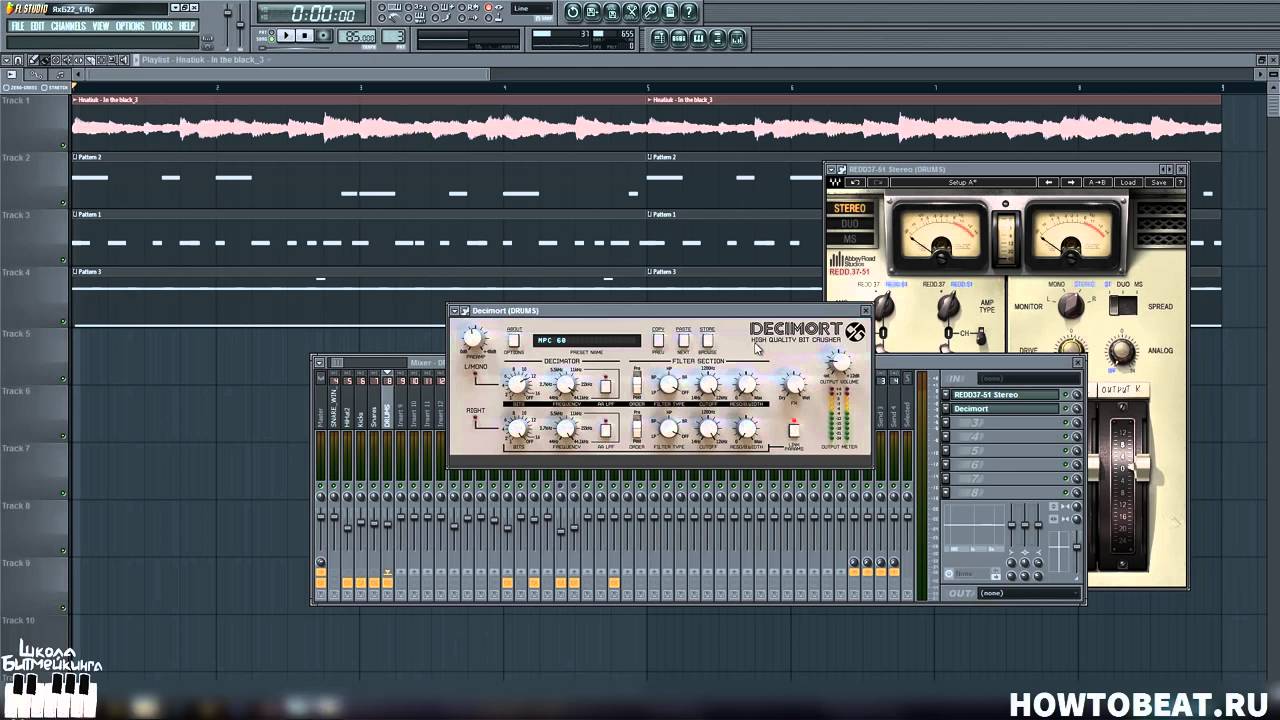Open the Setup A preset field in REDD
Viewport: 1280px width, 720px height.
click(962, 182)
